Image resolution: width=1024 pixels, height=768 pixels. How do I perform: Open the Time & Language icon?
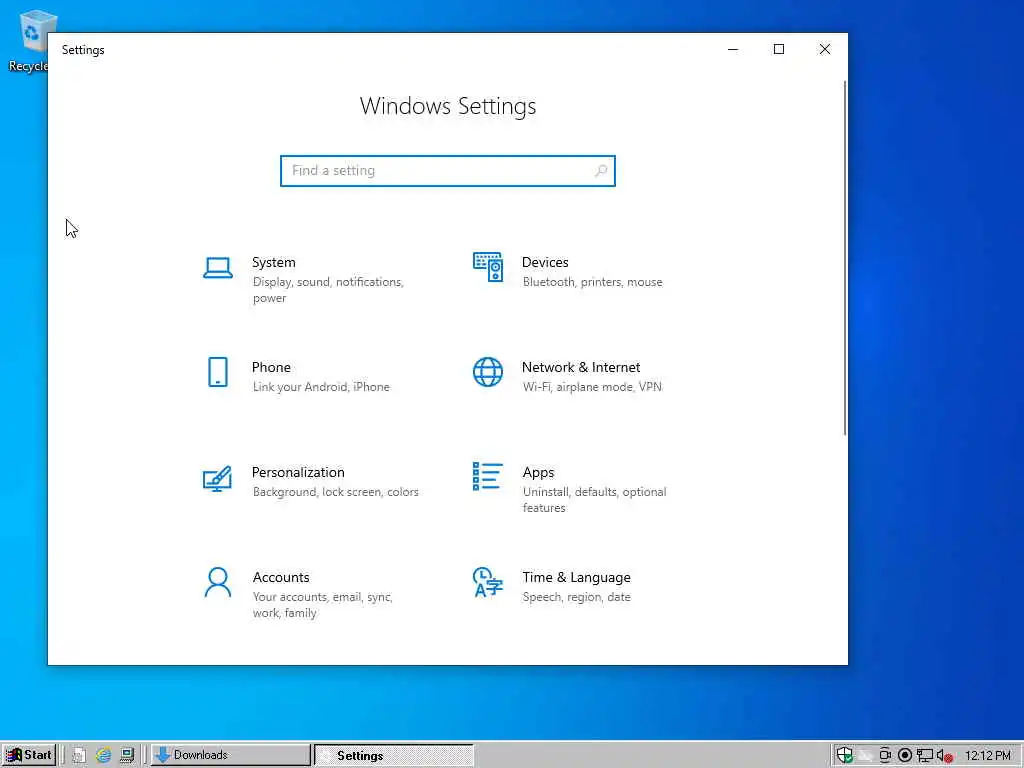(488, 583)
